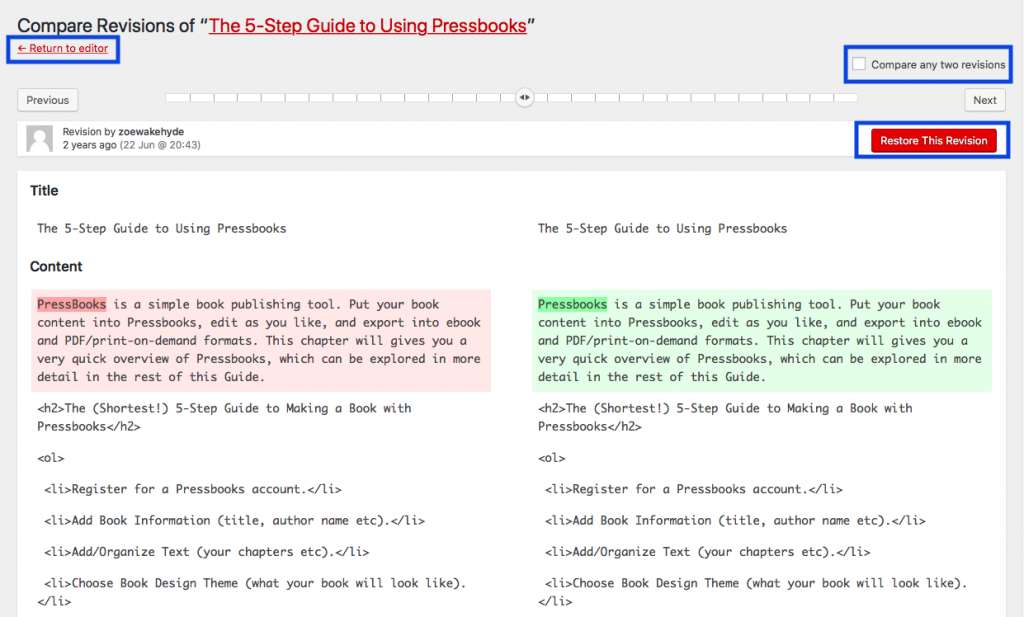Screen dimensions: 1024x617
Task: Click the right arrow on the slider handle
Action: pos(529,97)
